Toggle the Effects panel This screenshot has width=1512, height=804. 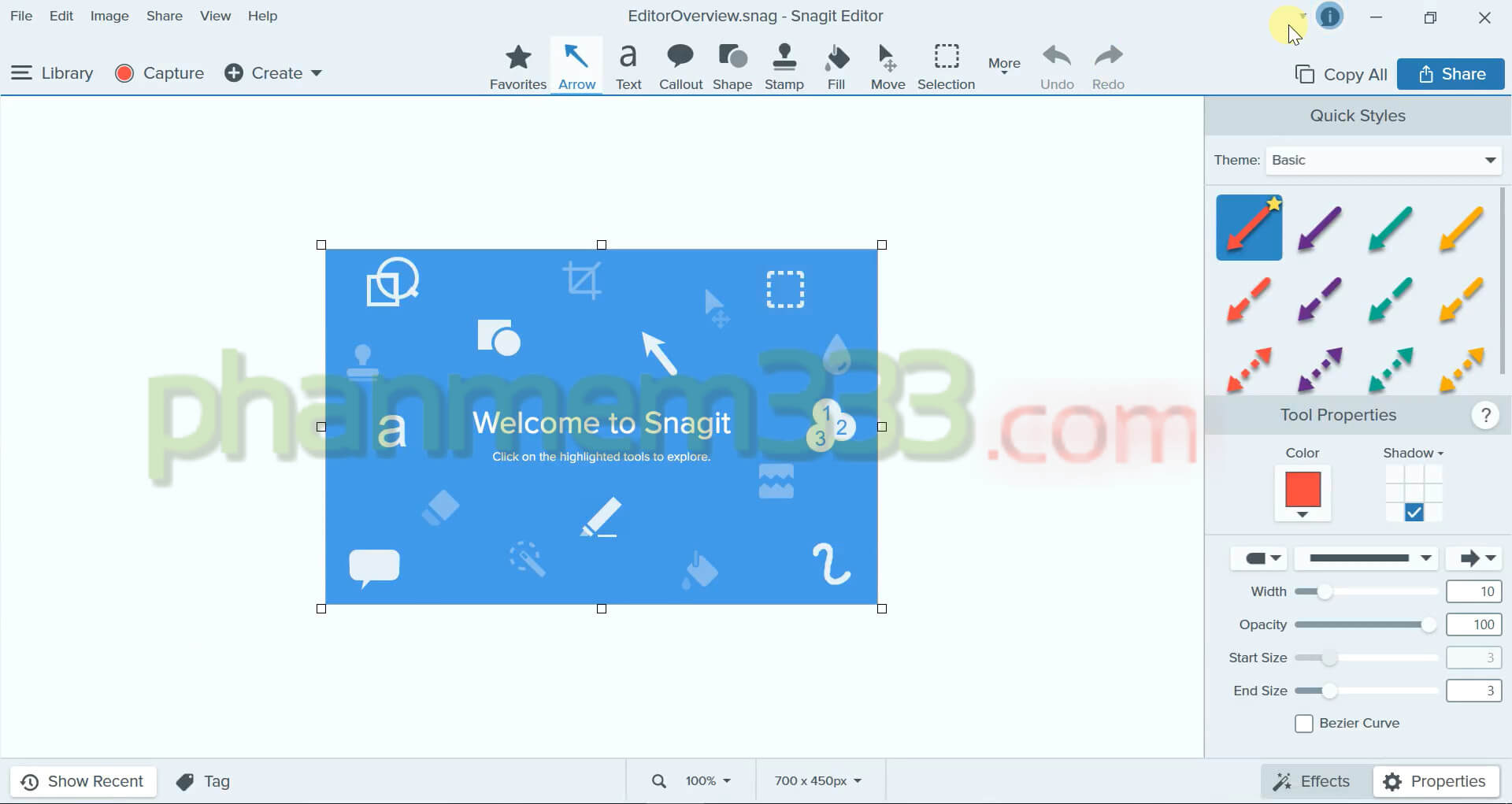coord(1313,781)
